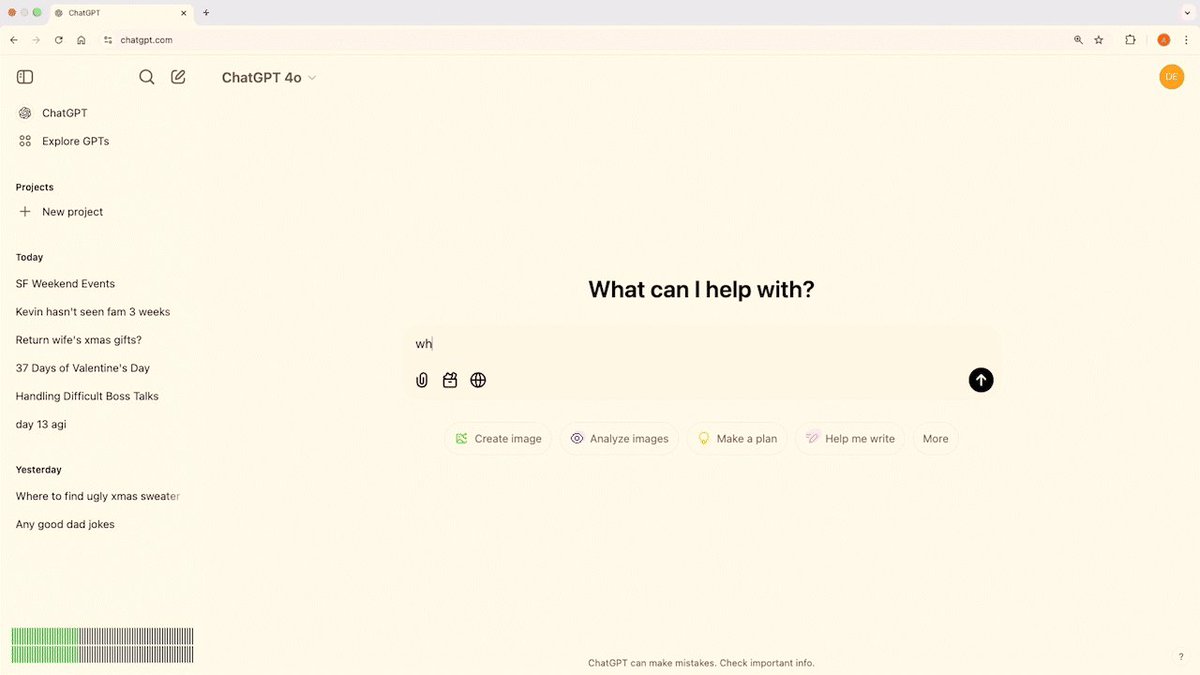Screen dimensions: 1200x675
Task: Enable web search with the globe icon
Action: pyautogui.click(x=478, y=380)
